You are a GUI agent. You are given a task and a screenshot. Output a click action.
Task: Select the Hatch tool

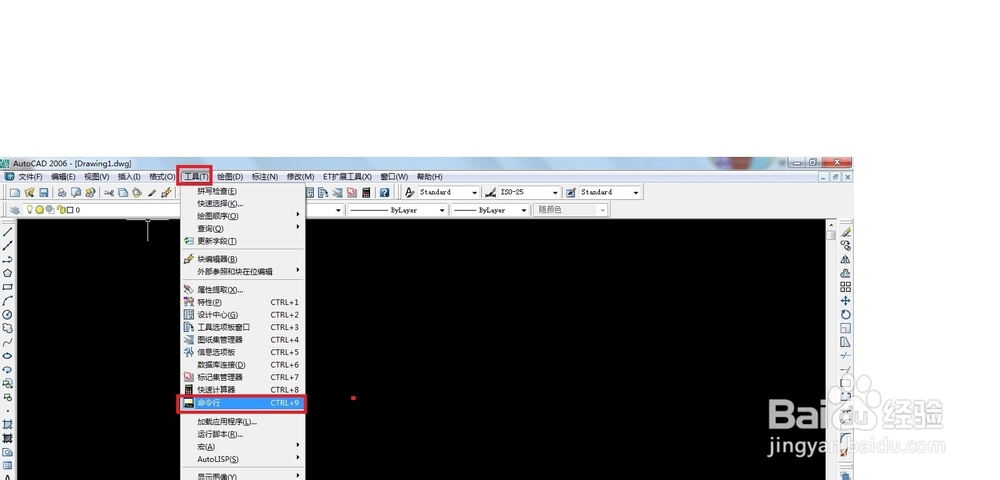pos(8,424)
